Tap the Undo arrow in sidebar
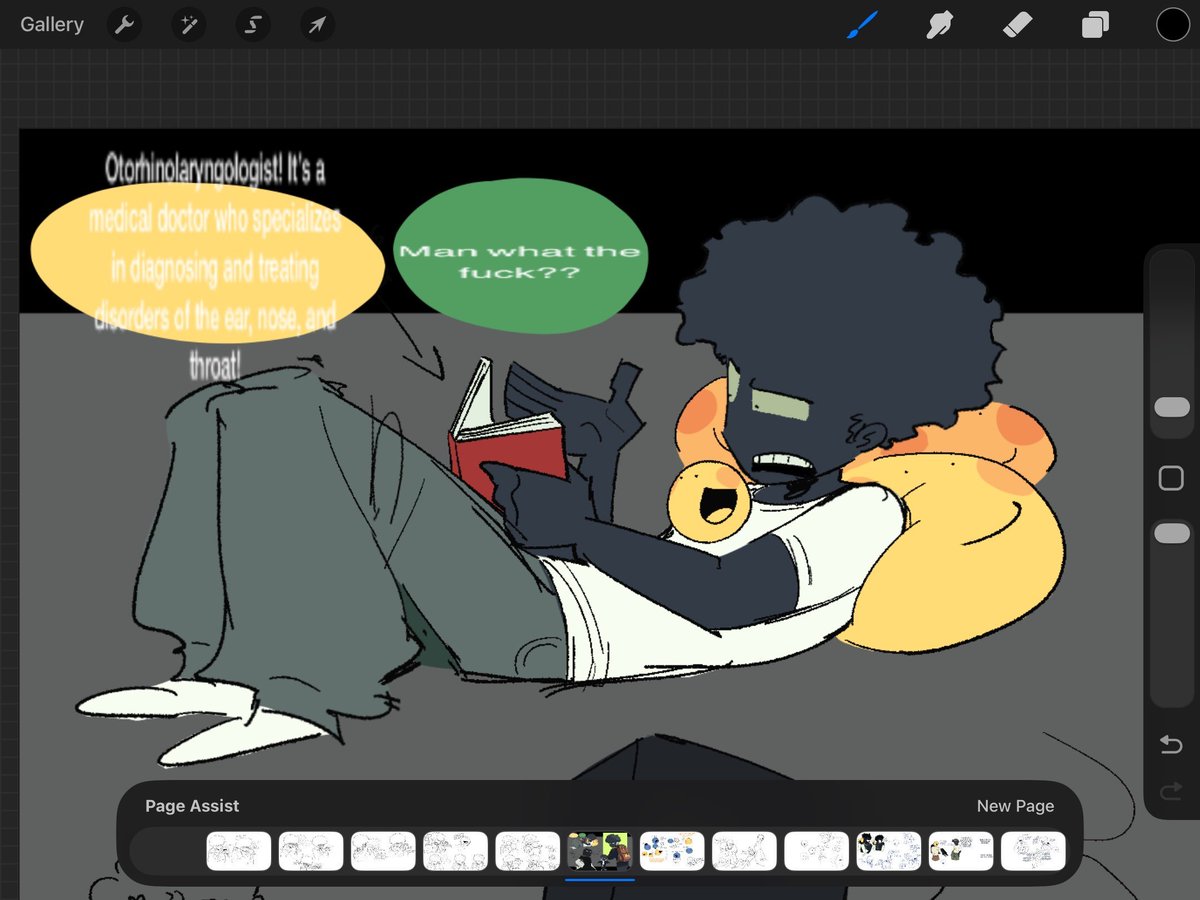Screen dimensions: 1200x900 point(1171,745)
